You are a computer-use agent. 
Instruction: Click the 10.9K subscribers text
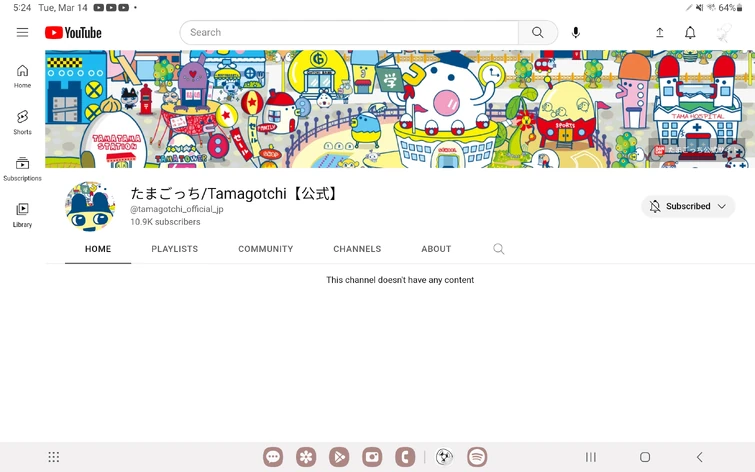165,222
